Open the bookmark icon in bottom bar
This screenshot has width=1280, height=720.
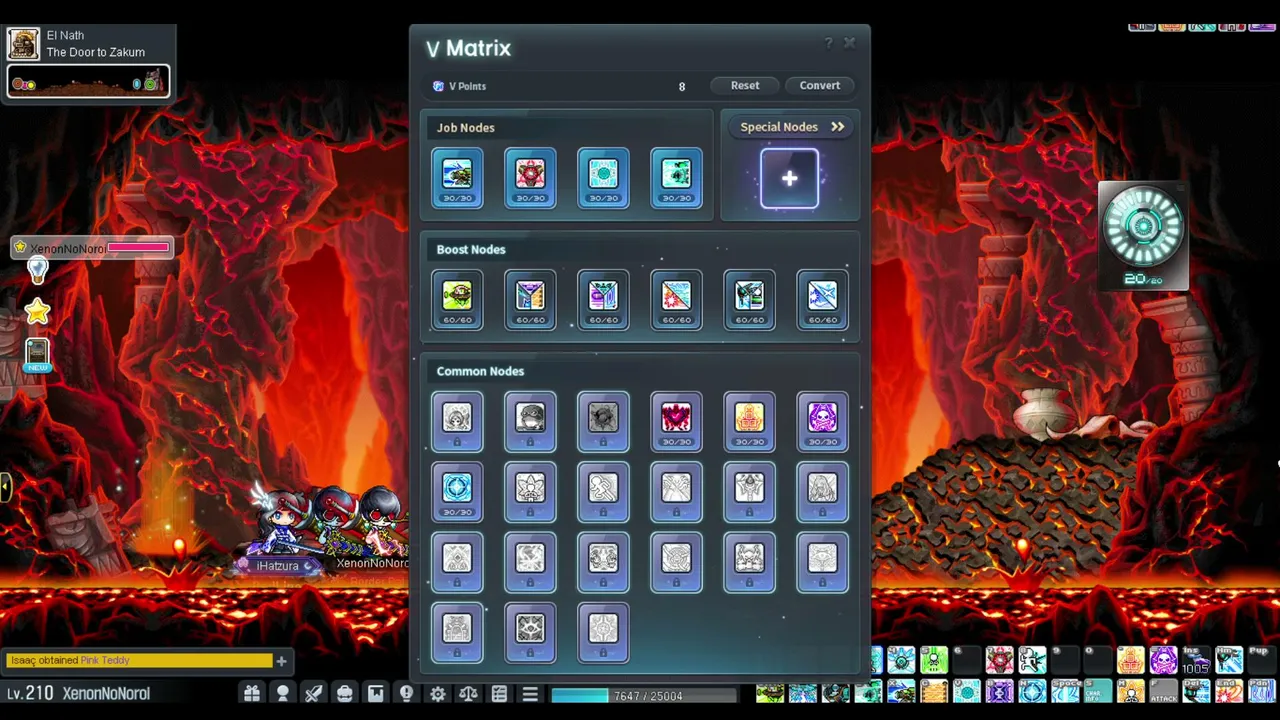pos(376,694)
